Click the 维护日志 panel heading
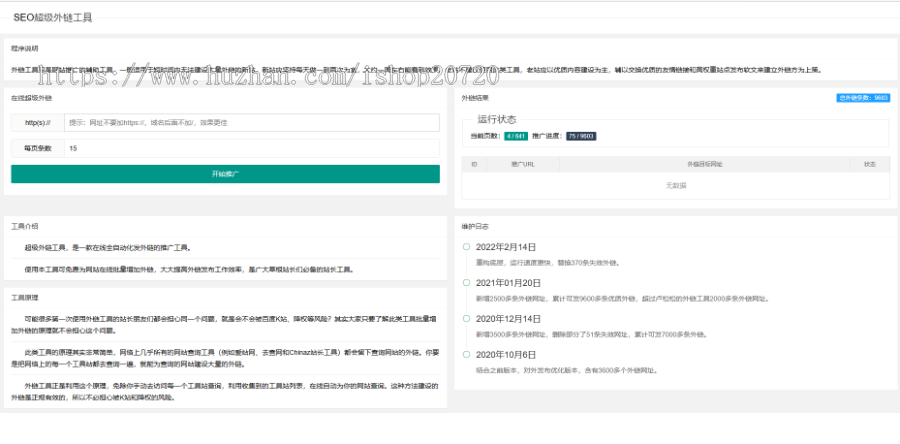Image resolution: width=900 pixels, height=444 pixels. (x=475, y=227)
